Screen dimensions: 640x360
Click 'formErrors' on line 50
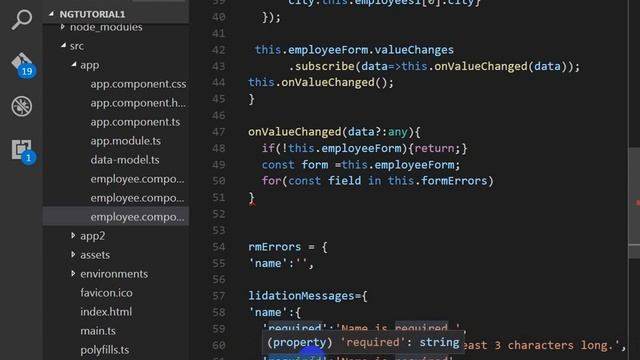click(x=454, y=181)
